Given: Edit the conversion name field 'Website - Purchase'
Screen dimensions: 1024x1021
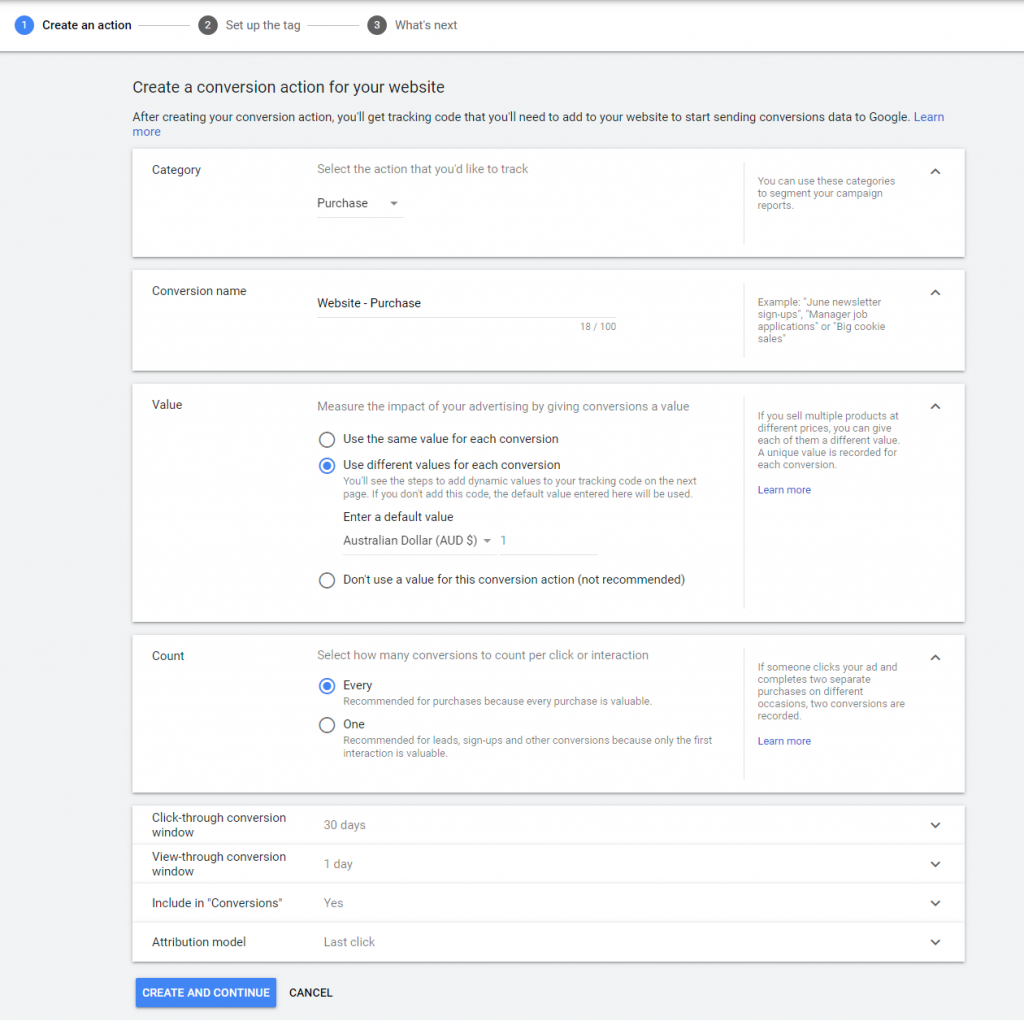Looking at the screenshot, I should coord(466,304).
